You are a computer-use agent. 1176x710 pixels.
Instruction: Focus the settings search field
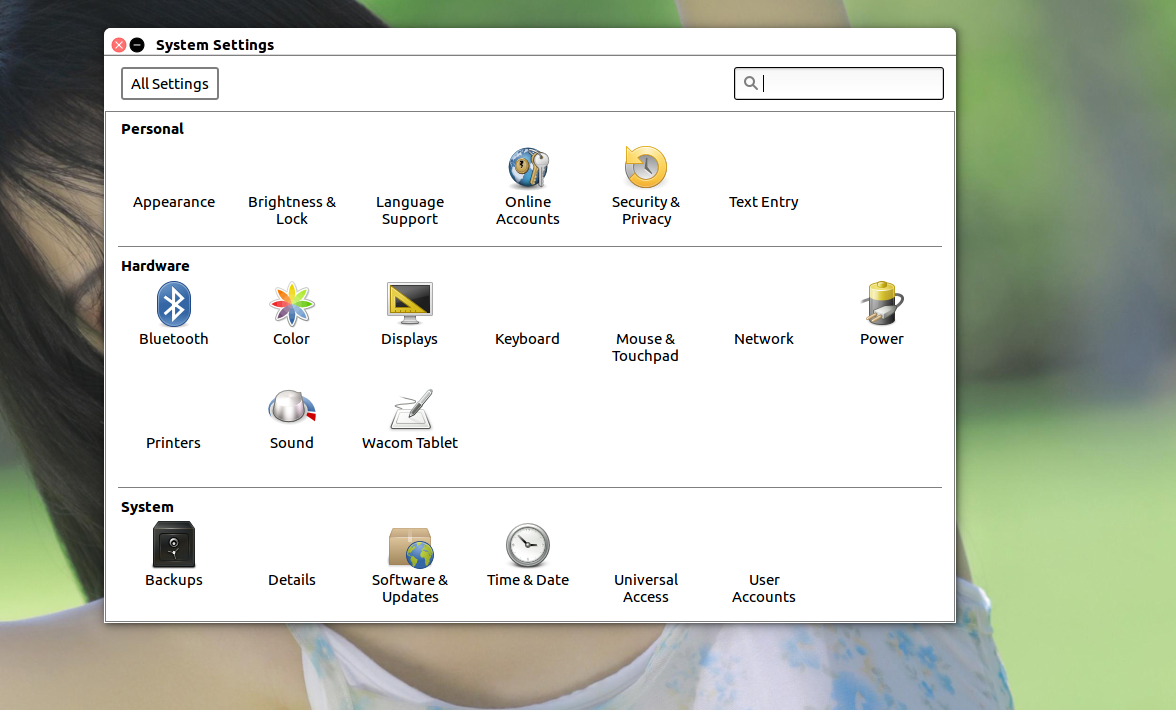pyautogui.click(x=850, y=84)
